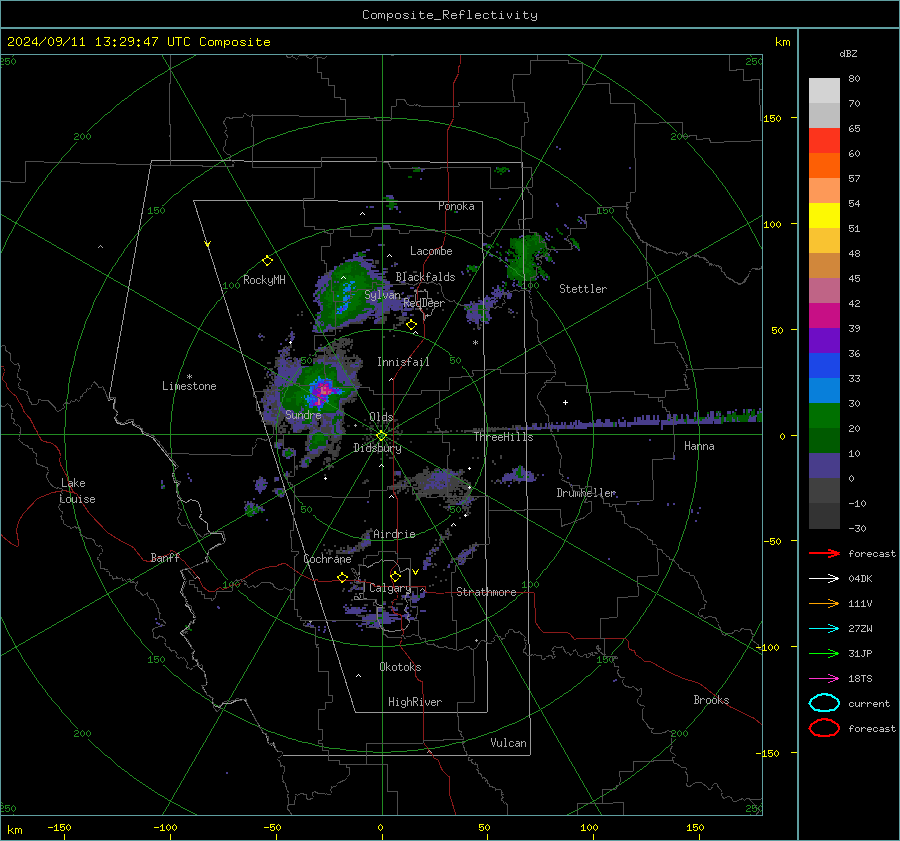900x841 pixels.
Task: Click the Hanna city label
Action: [699, 446]
